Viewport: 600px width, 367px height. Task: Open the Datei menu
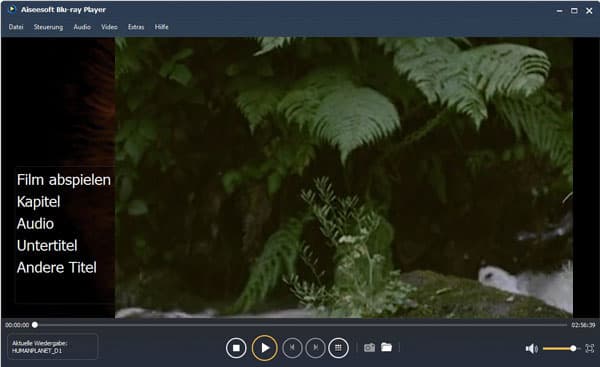point(16,27)
